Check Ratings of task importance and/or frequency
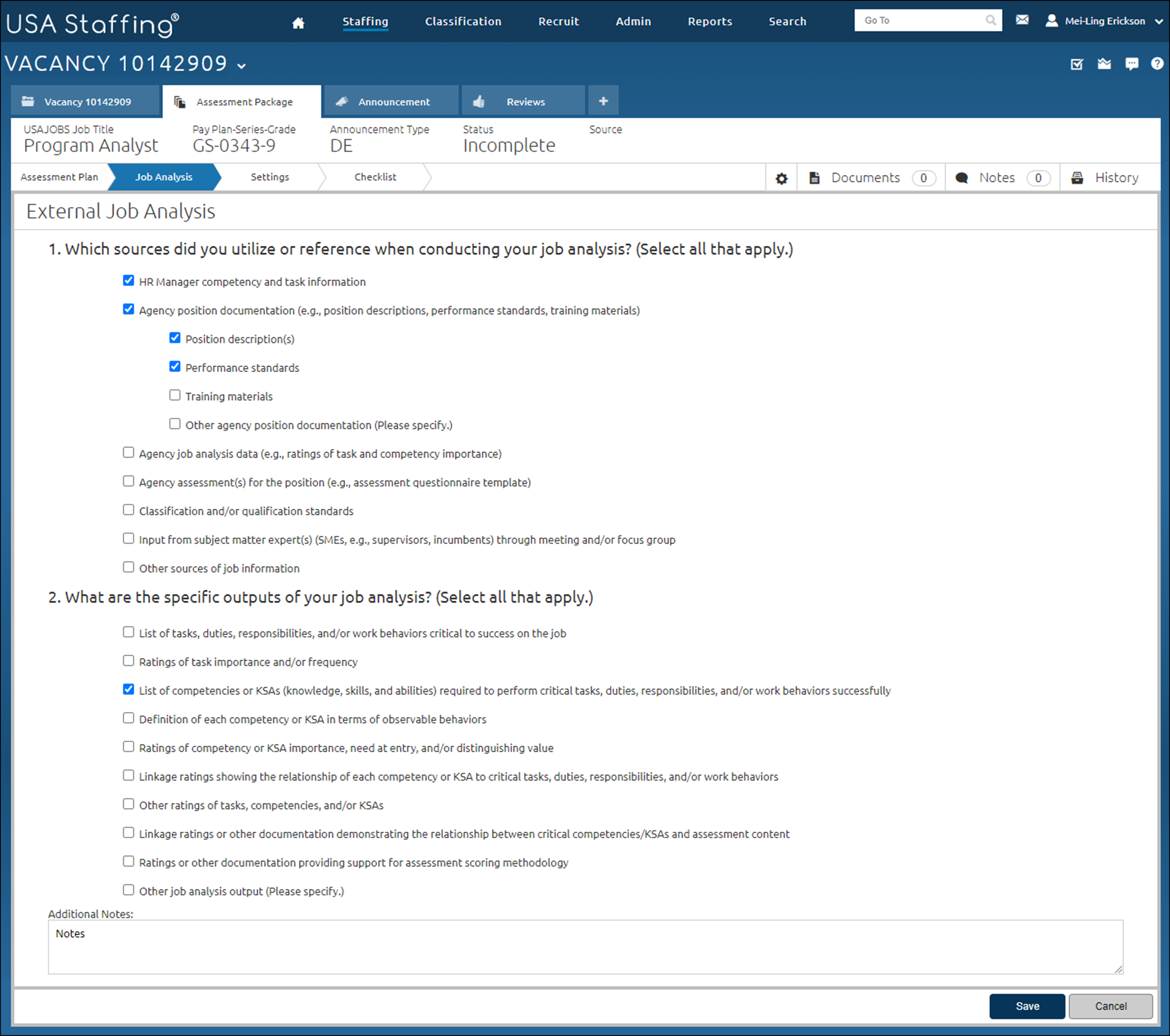 (128, 660)
